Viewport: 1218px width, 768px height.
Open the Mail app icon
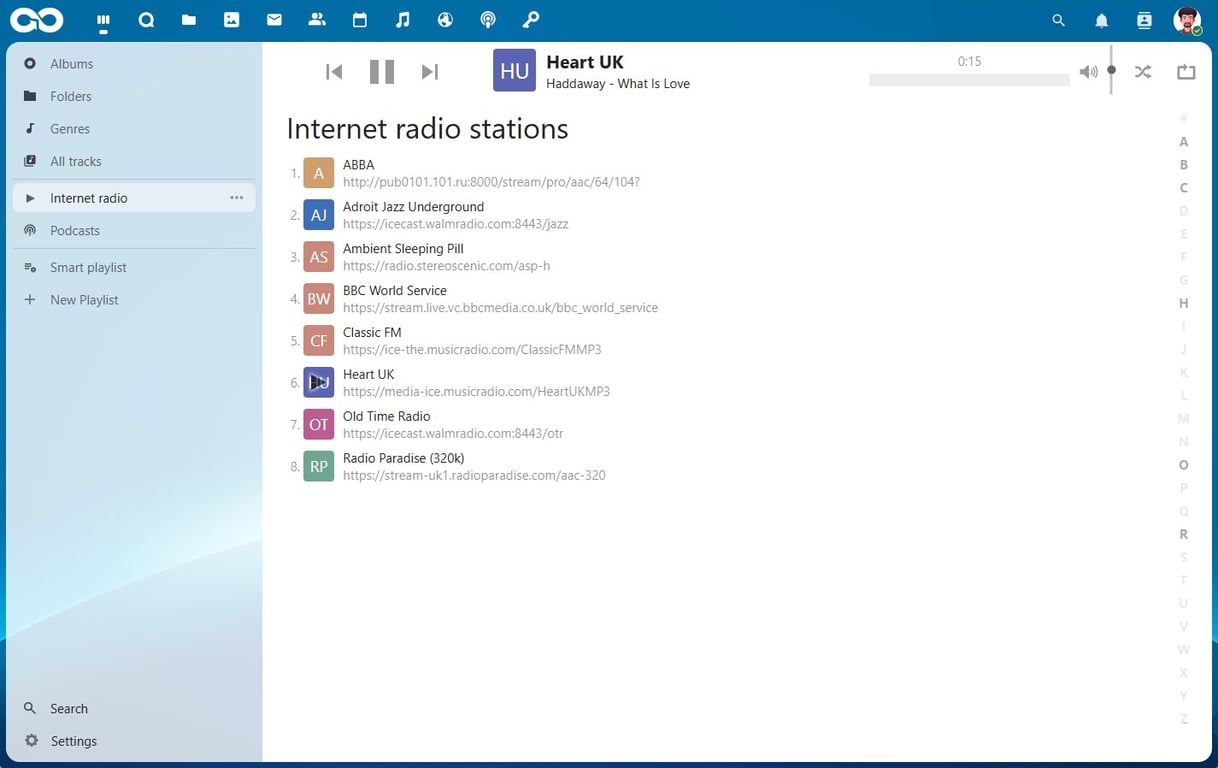(x=274, y=20)
